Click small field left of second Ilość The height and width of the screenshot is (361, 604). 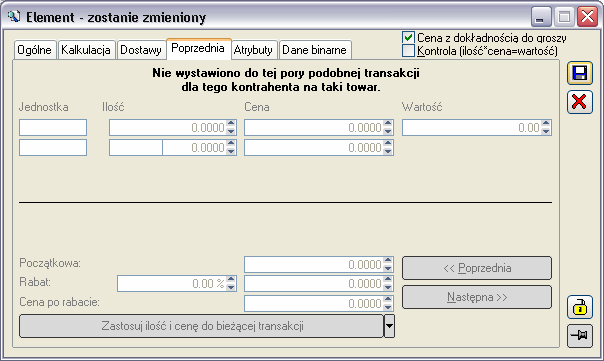136,148
